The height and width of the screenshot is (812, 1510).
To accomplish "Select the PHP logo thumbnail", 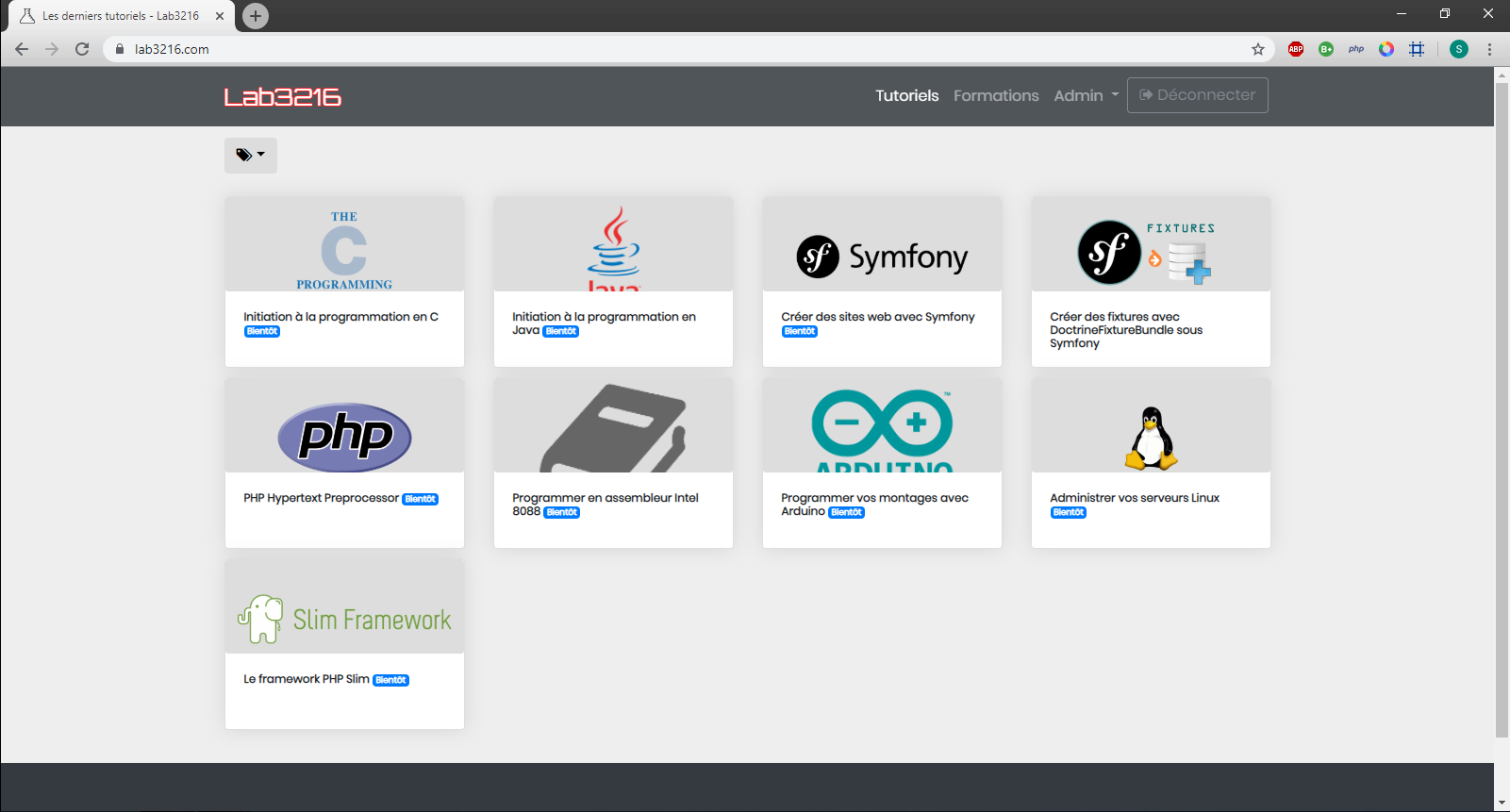I will pyautogui.click(x=344, y=426).
